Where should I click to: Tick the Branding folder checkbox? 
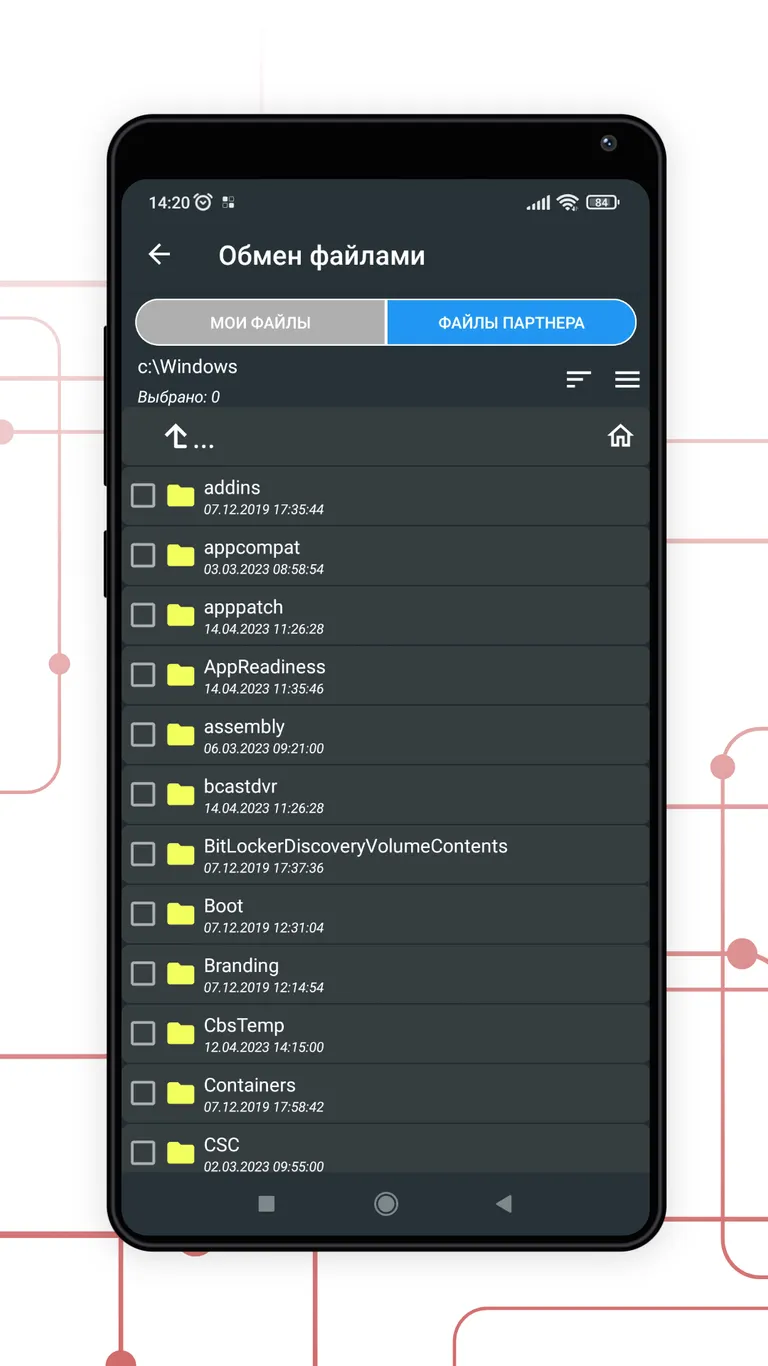pyautogui.click(x=143, y=973)
